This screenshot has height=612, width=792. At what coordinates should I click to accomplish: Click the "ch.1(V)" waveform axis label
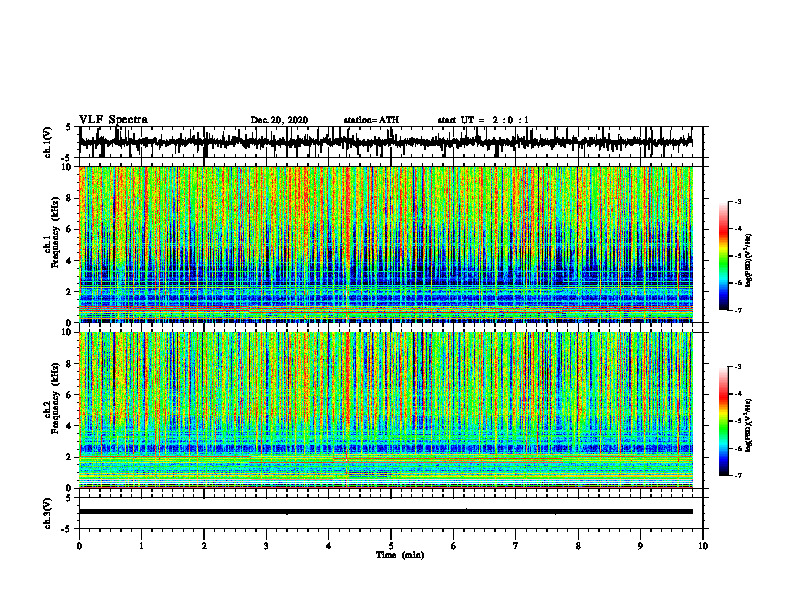click(48, 142)
